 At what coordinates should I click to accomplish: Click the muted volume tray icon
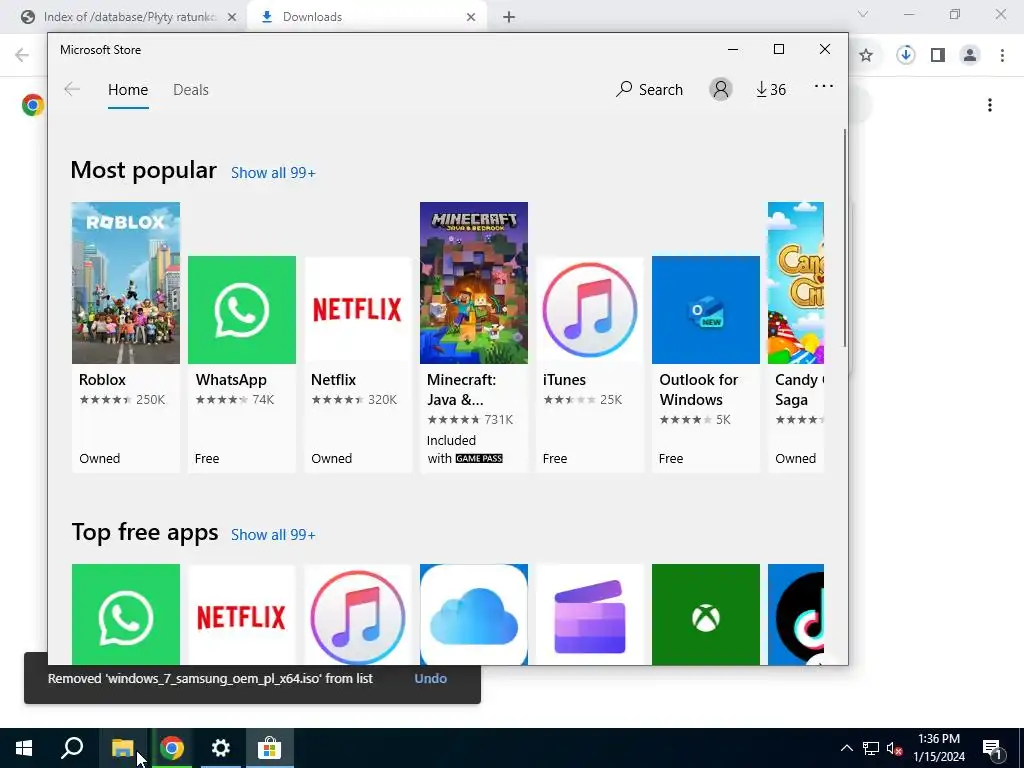(895, 748)
